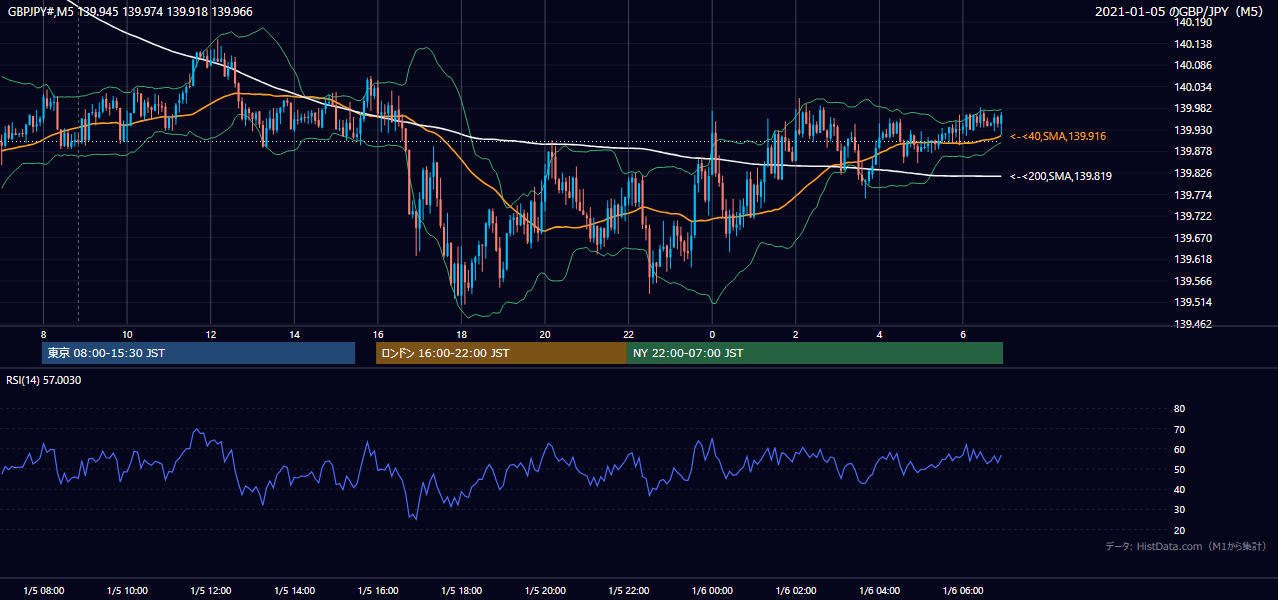Select the 東京 08:00-15:30 JST session bar
This screenshot has height=600, width=1278.
tap(198, 353)
